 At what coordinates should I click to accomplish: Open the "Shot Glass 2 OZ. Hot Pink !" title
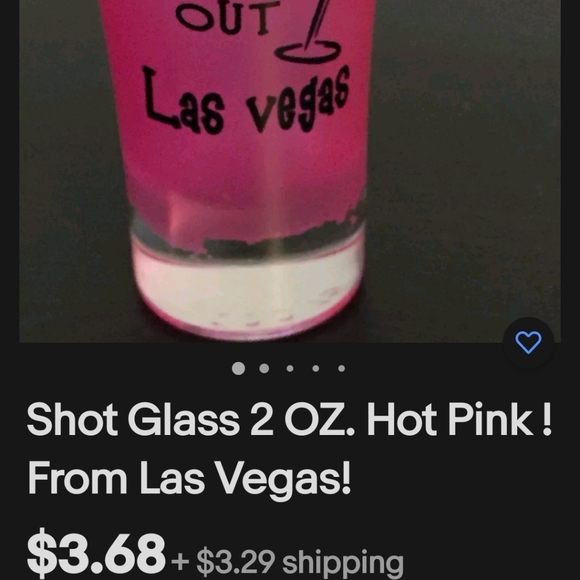click(x=289, y=420)
